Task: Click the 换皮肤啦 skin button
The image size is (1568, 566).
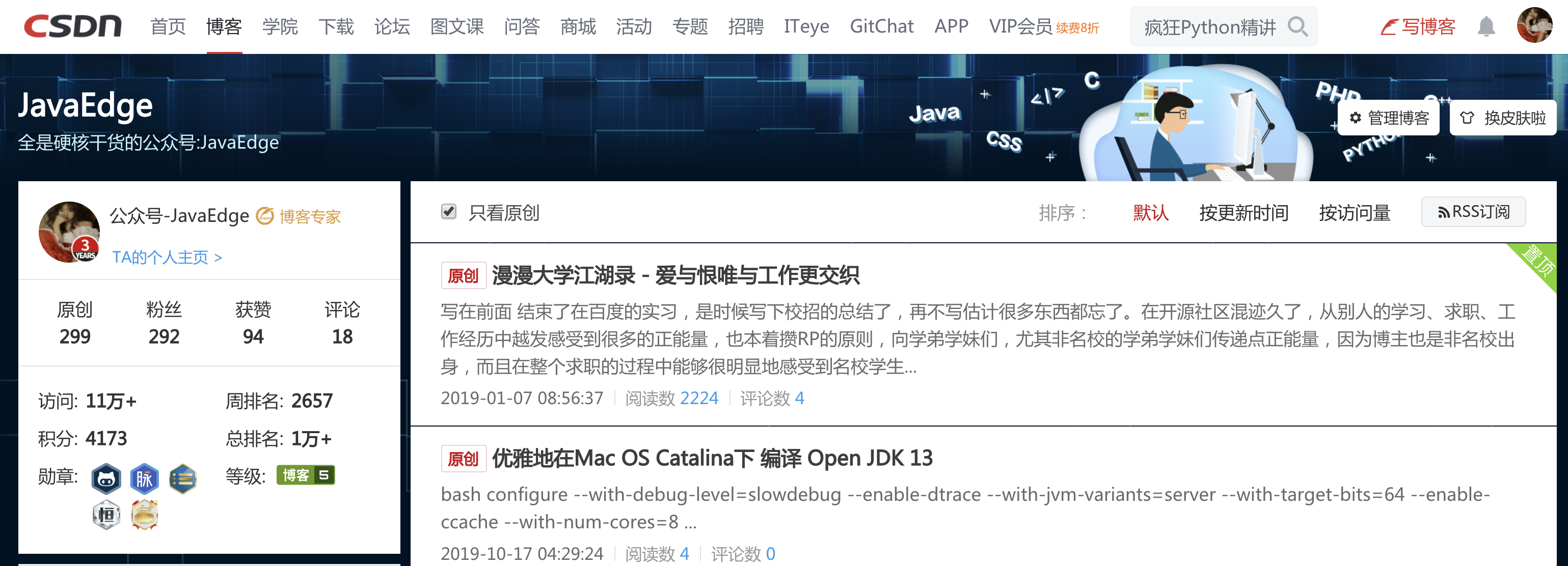Action: click(x=1502, y=118)
